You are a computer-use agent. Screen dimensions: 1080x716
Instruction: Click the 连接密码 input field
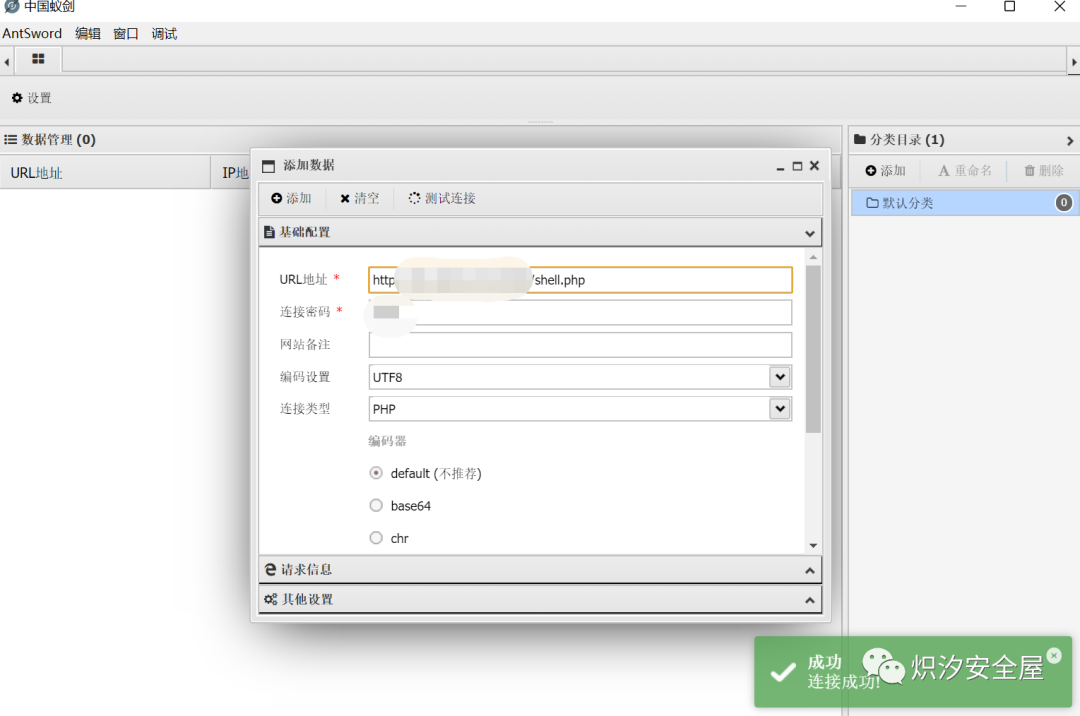coord(581,313)
